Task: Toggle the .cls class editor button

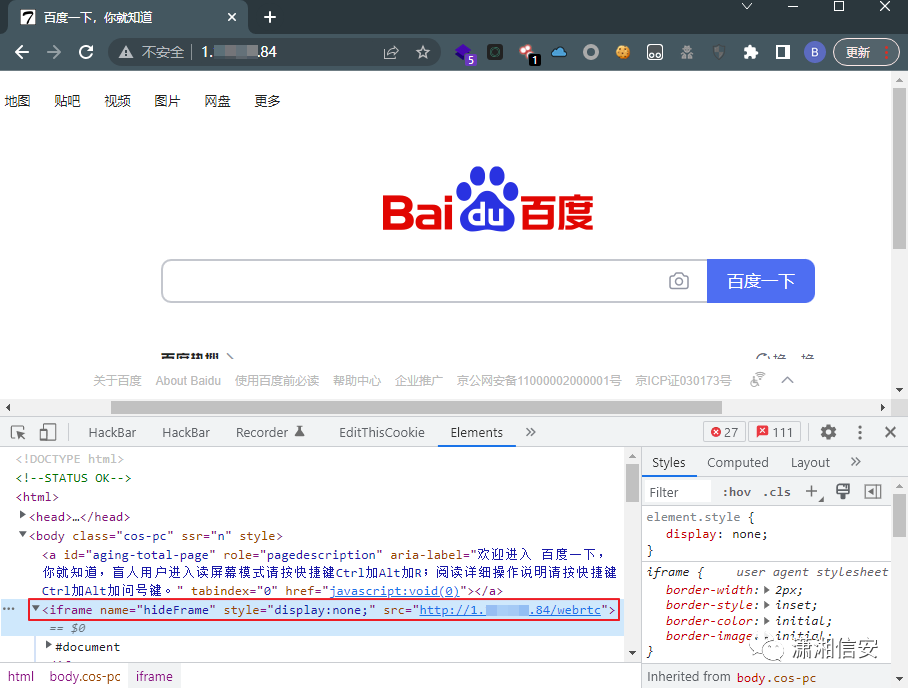Action: pos(777,492)
